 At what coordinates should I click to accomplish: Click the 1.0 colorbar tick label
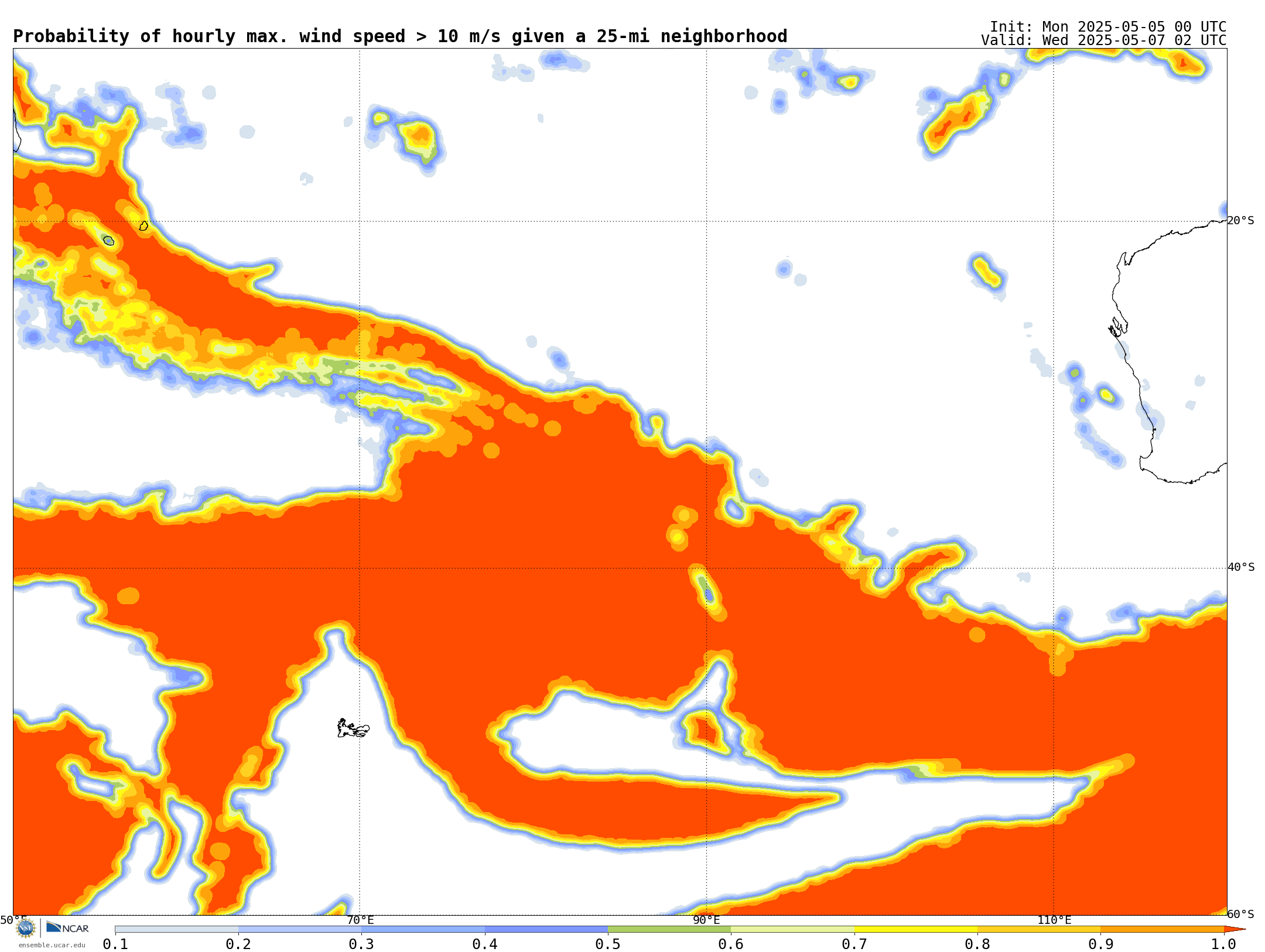(1224, 944)
